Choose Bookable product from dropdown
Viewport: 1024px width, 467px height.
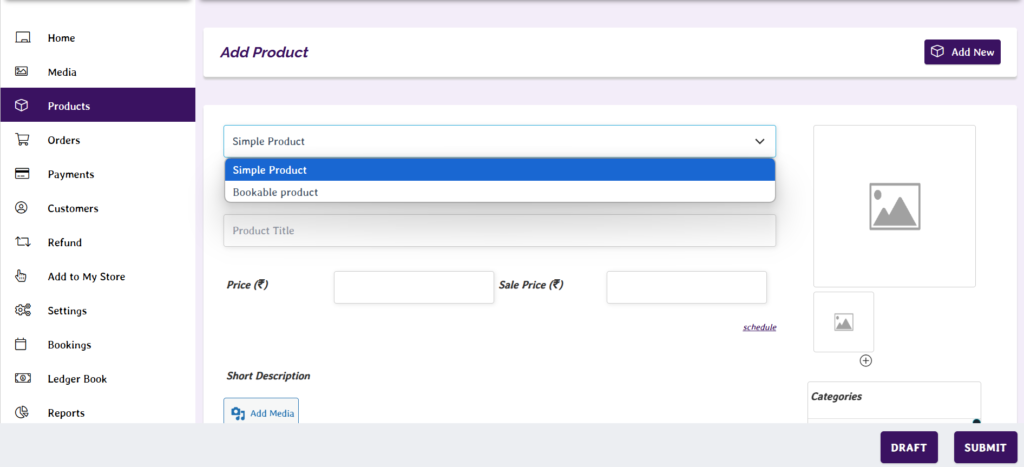click(500, 192)
